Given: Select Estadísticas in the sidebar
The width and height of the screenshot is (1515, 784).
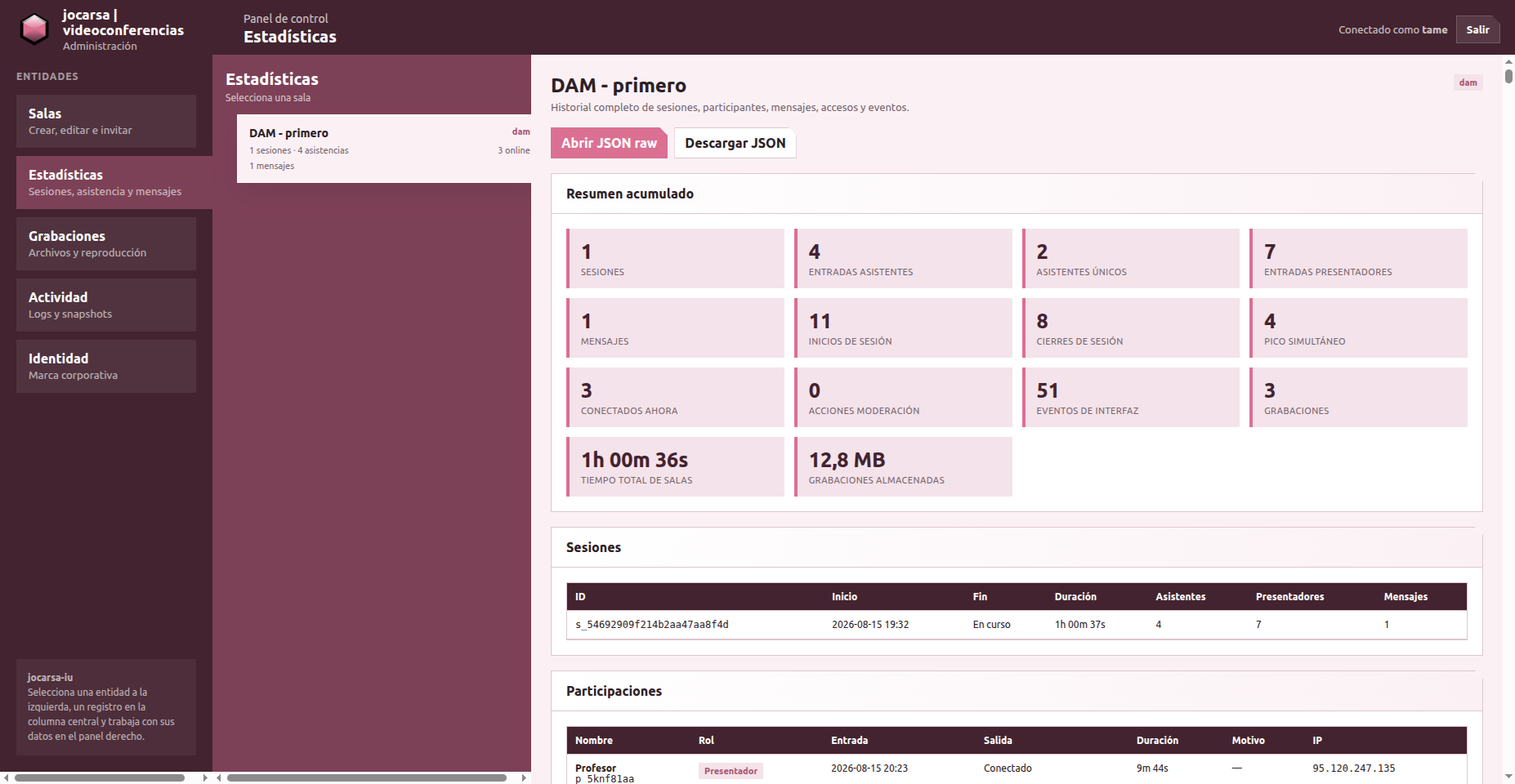Looking at the screenshot, I should click(x=114, y=182).
